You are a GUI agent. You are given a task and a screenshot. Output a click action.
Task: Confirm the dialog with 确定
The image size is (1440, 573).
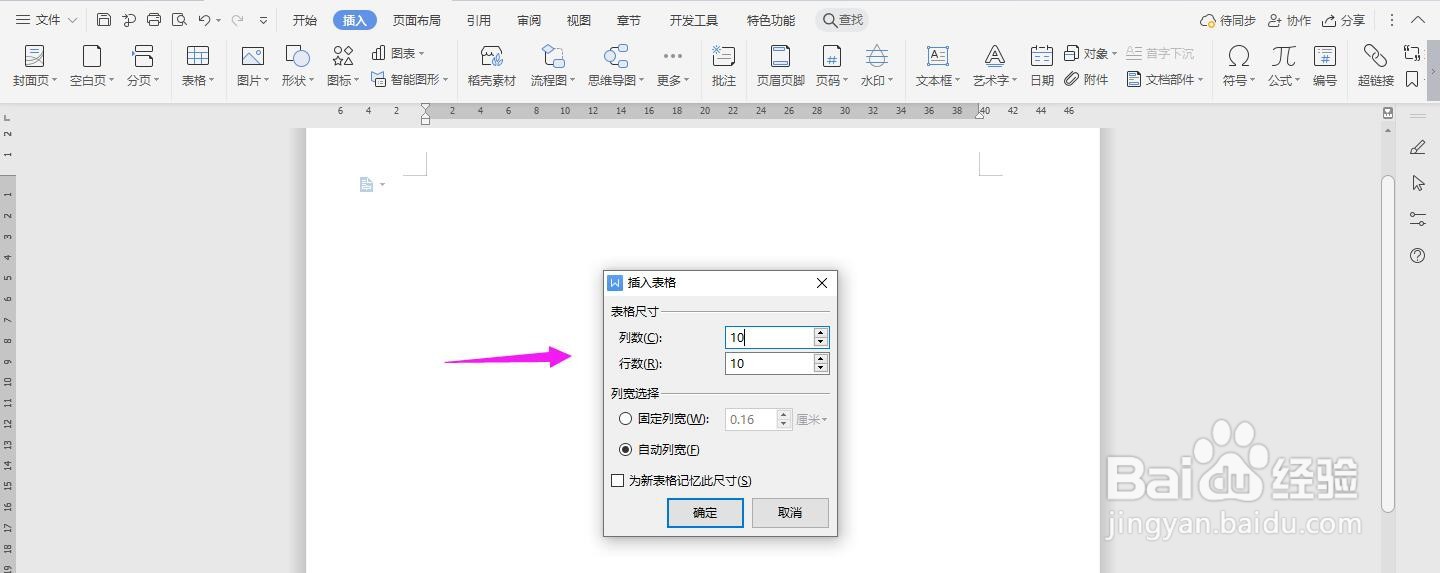pos(705,513)
